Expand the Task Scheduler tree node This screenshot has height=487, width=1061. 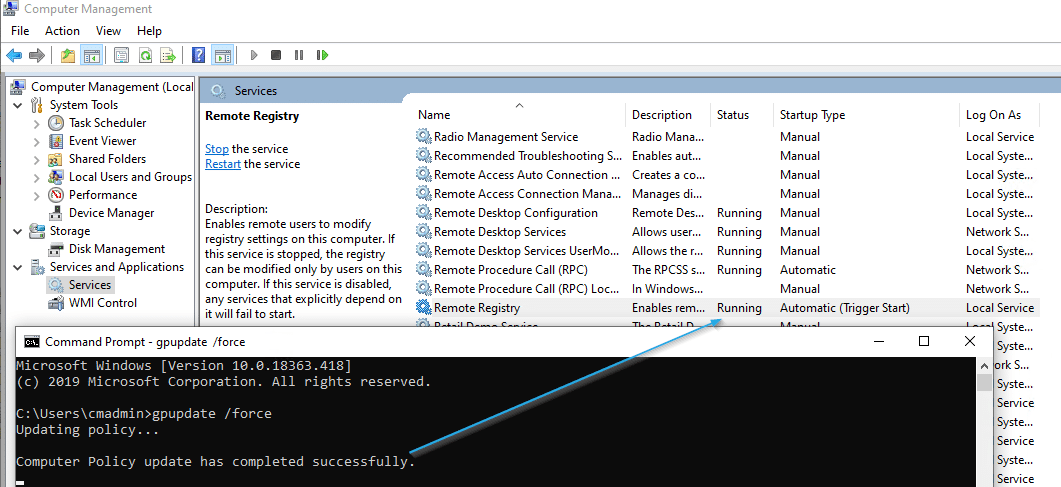[x=37, y=123]
